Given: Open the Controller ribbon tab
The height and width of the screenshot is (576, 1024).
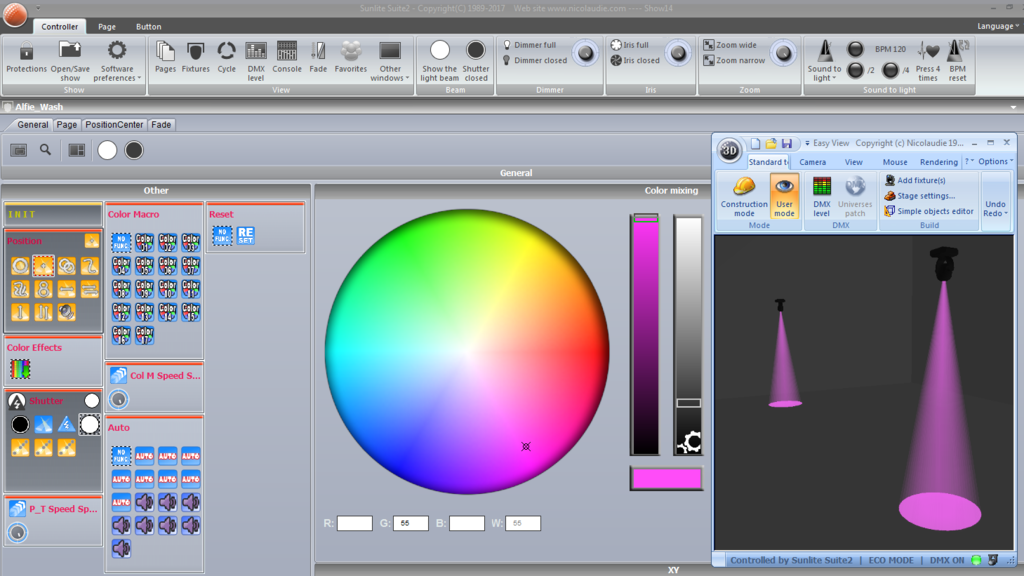Looking at the screenshot, I should point(59,26).
